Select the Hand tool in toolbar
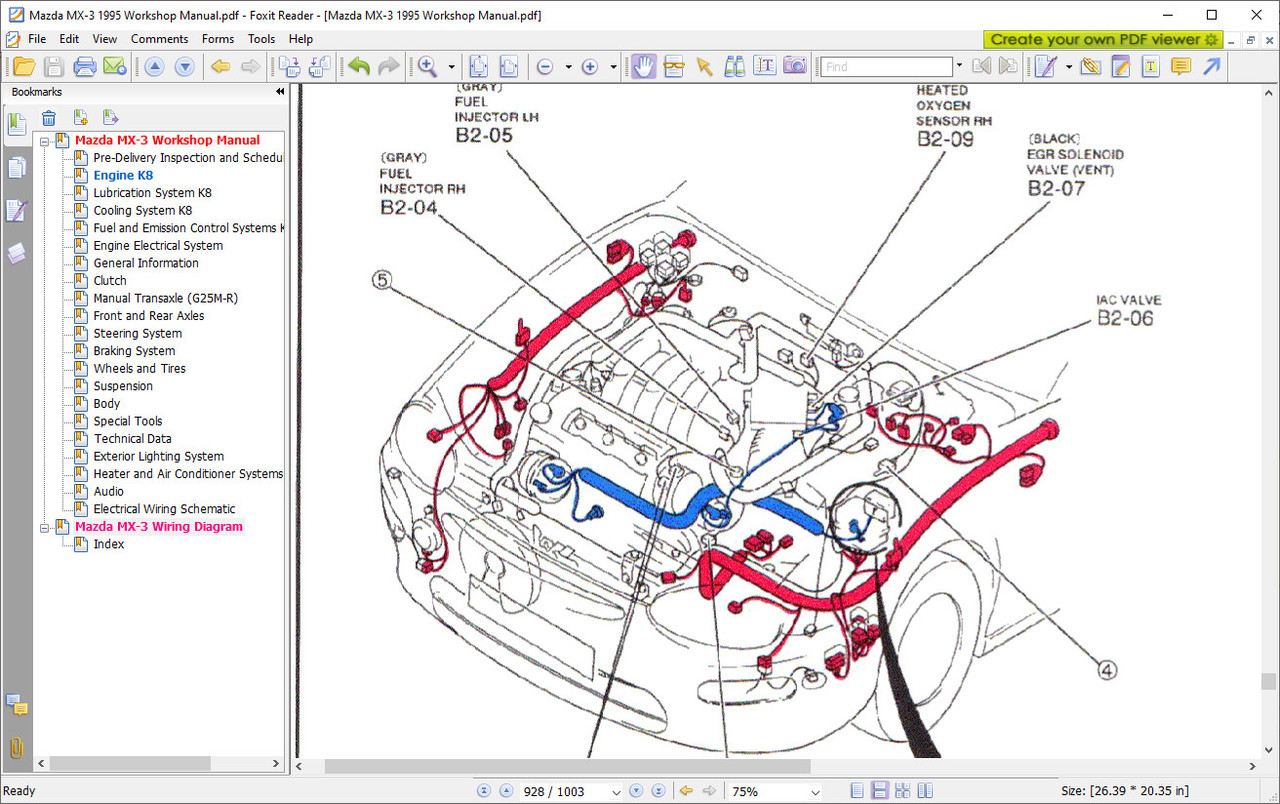The height and width of the screenshot is (804, 1280). (643, 66)
